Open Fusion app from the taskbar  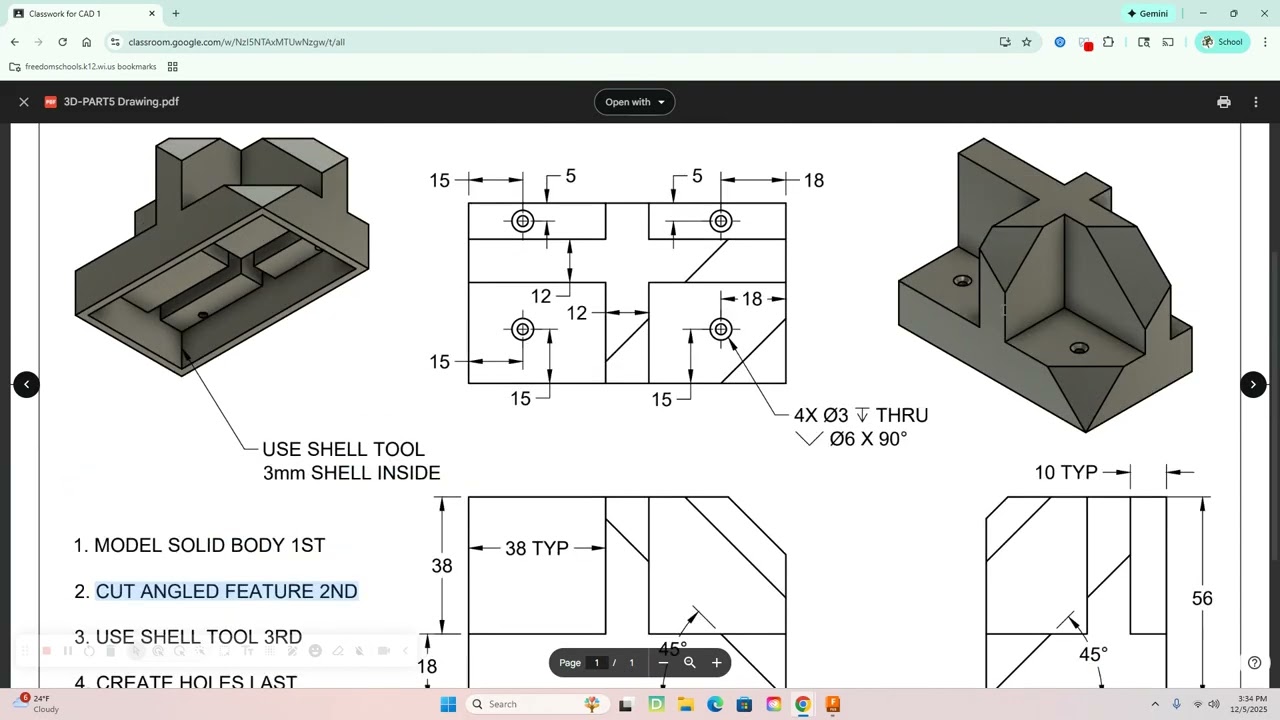coord(833,704)
